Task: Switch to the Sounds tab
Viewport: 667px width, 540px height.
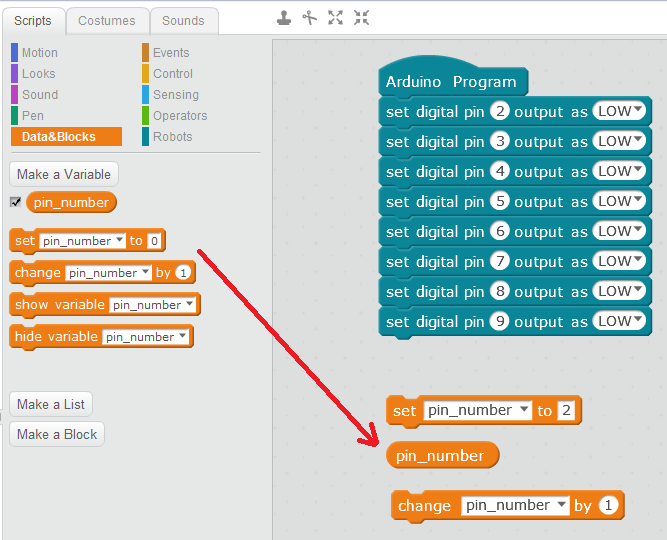Action: tap(183, 20)
